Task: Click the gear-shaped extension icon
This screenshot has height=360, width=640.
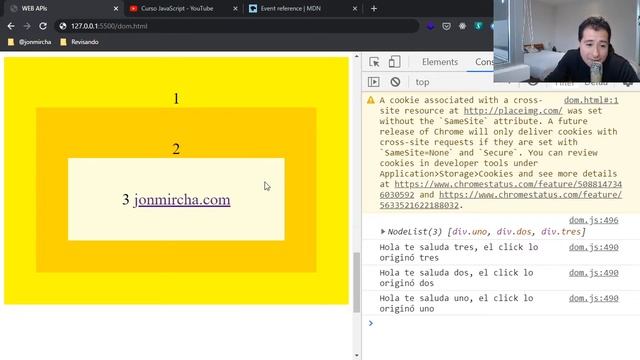Action: 462,26
